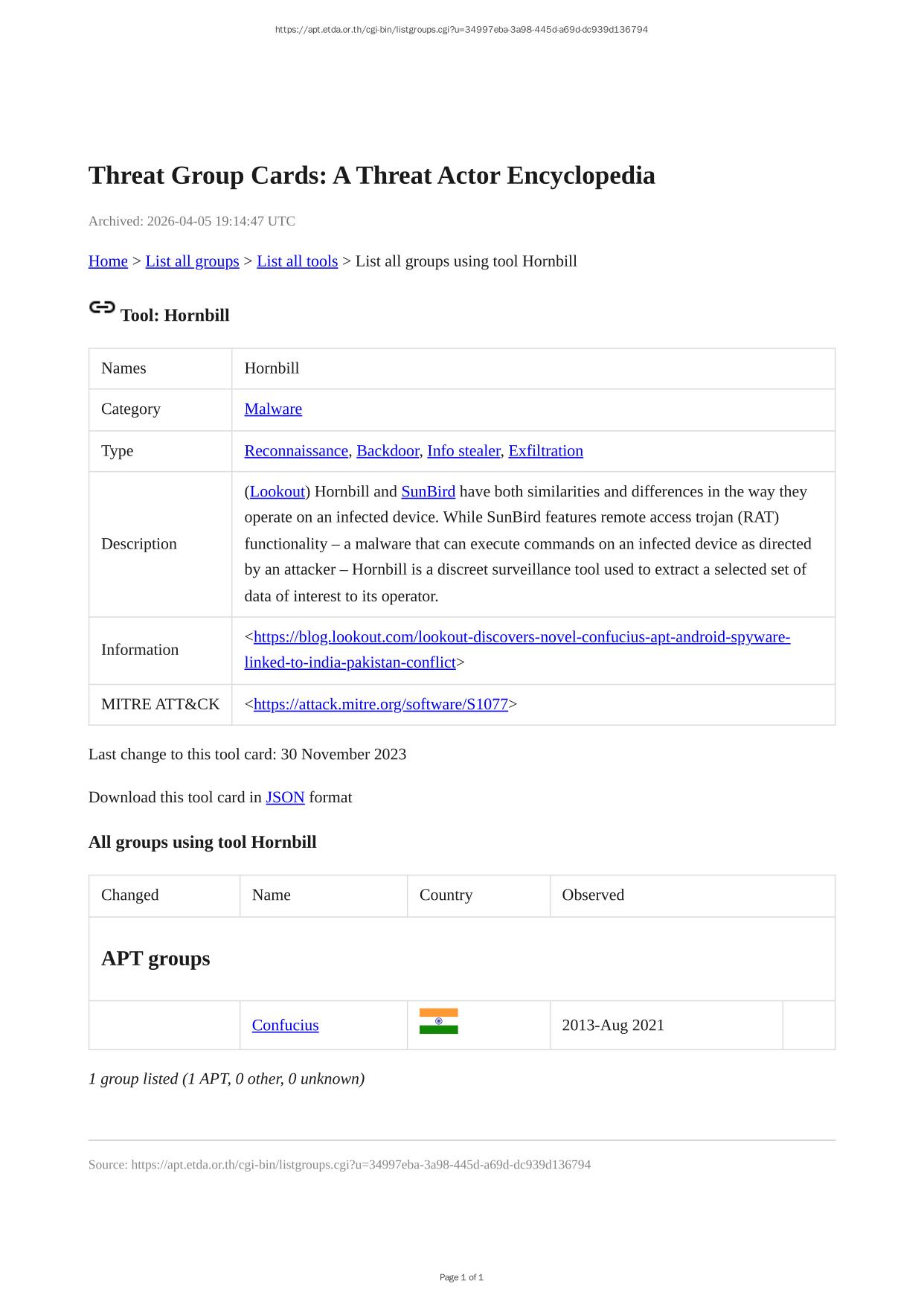Open the Lookout source link in the description

coord(277,492)
